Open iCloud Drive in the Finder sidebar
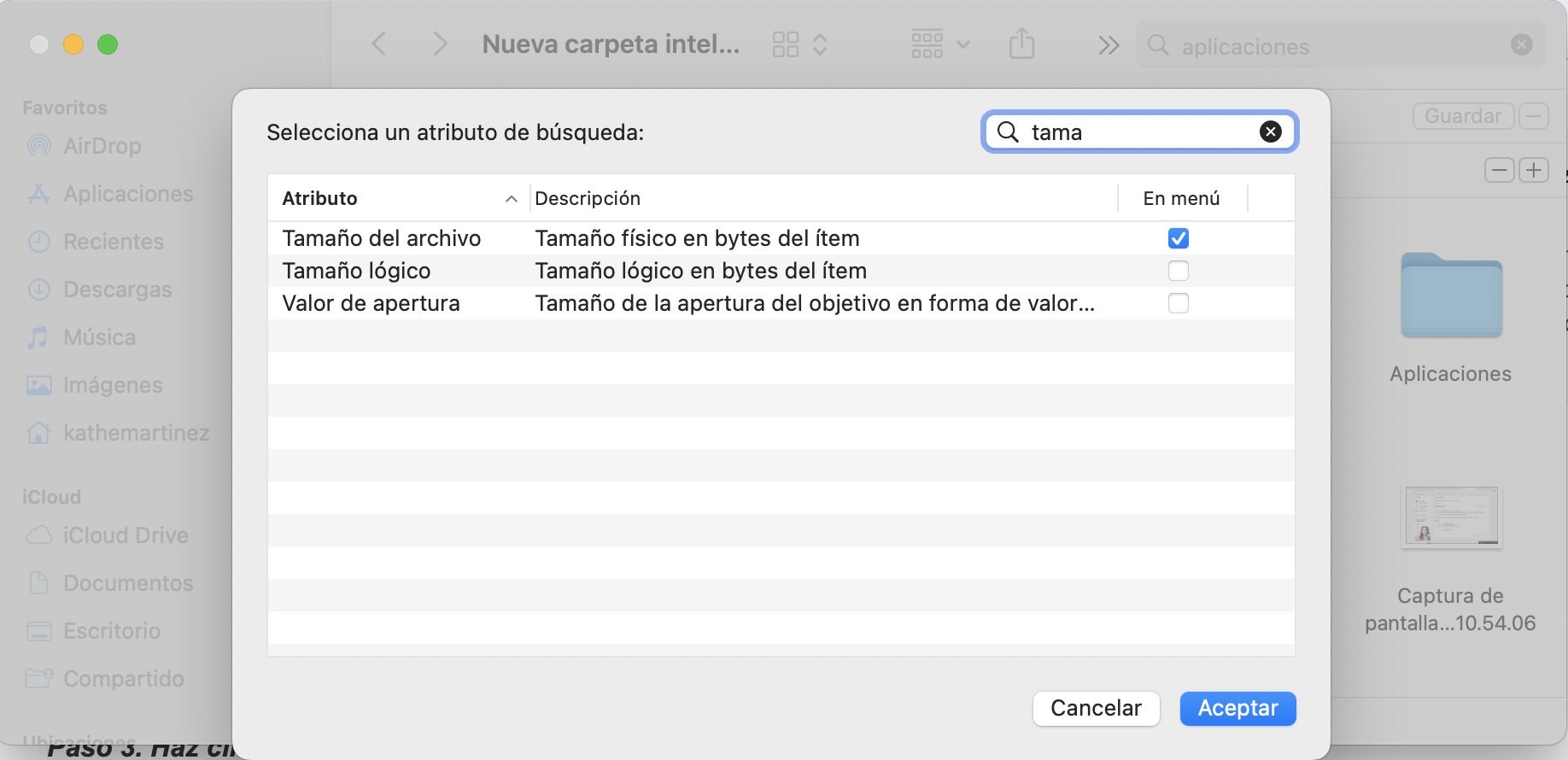 [107, 535]
